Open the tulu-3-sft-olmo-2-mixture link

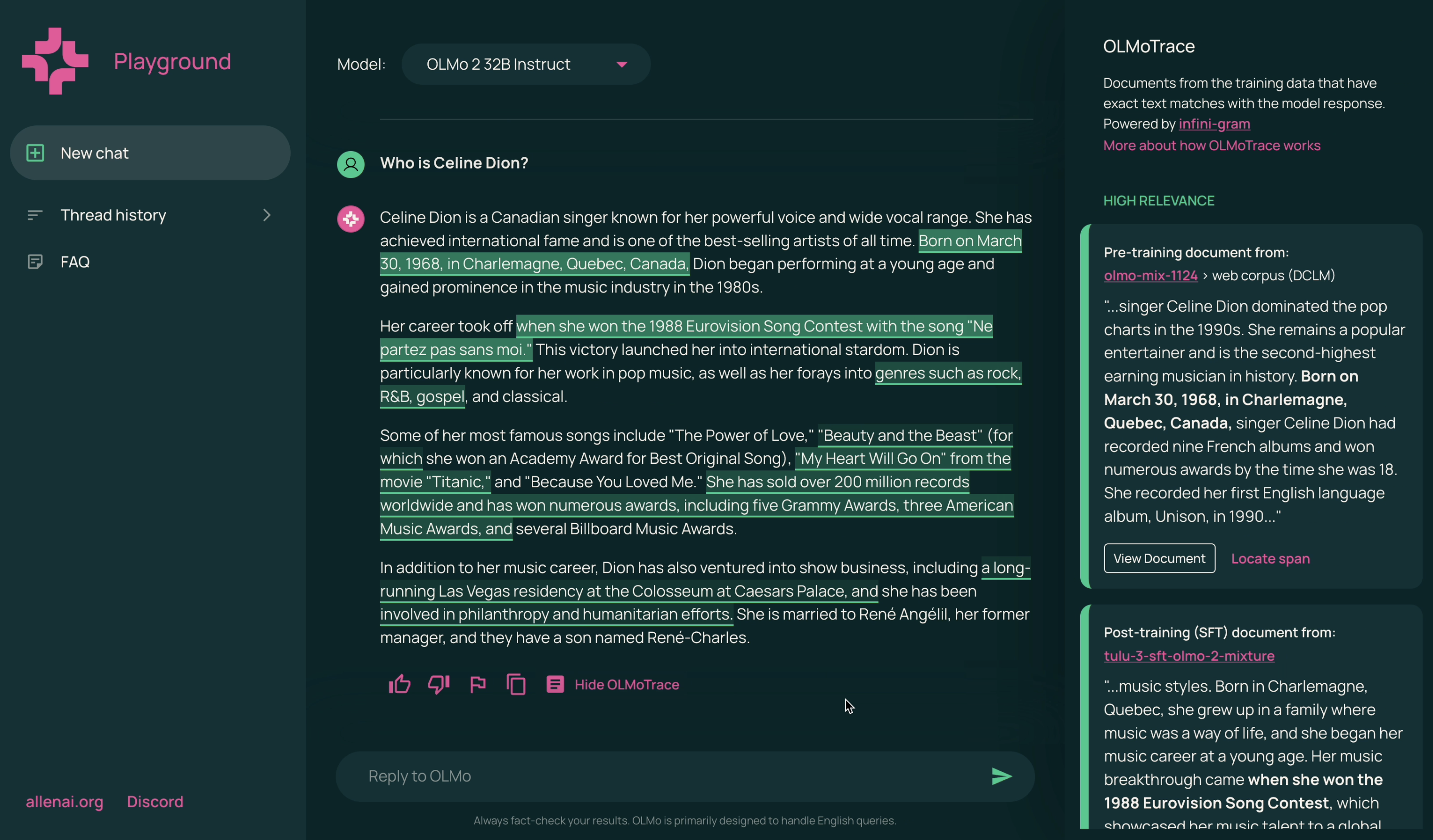click(x=1189, y=656)
